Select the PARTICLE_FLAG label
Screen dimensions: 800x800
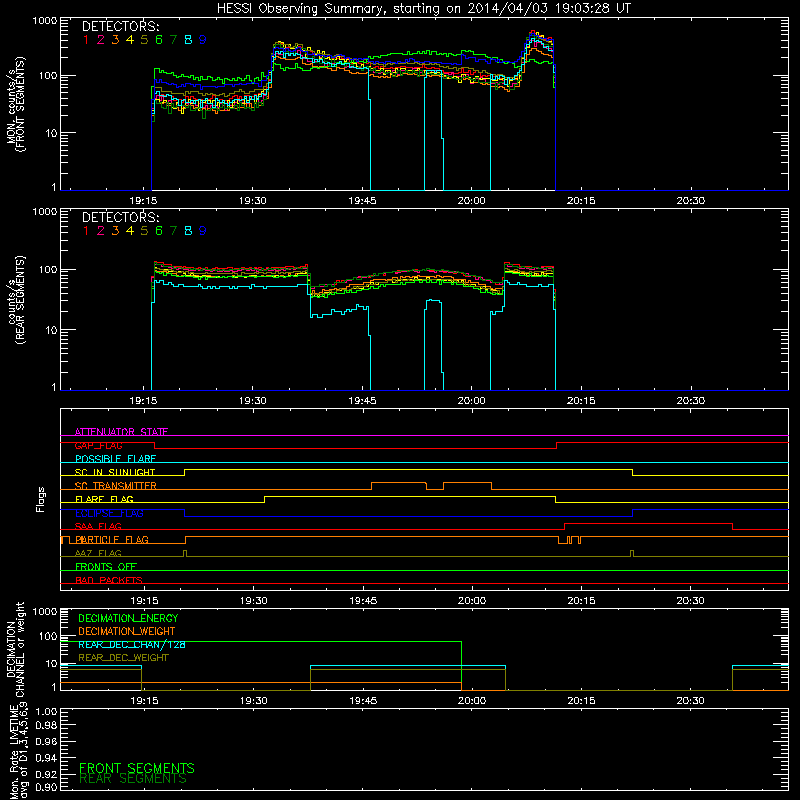(112, 540)
